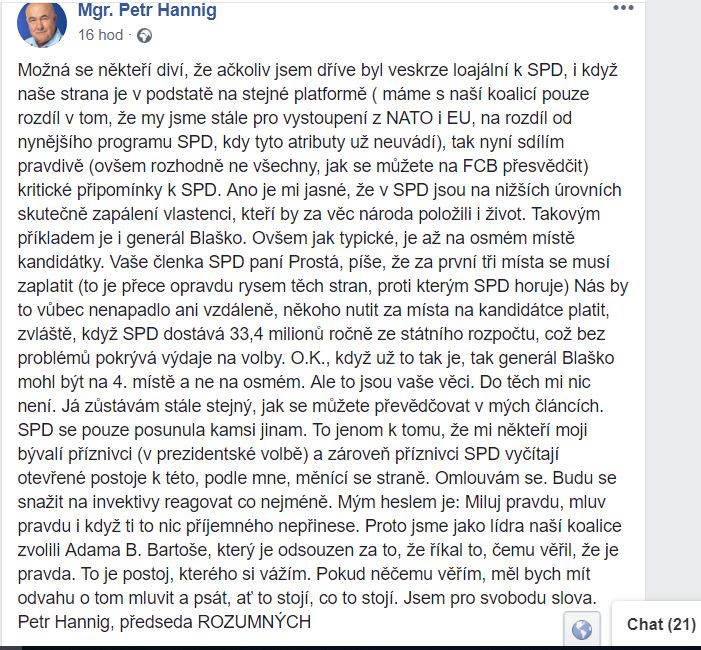Click the phrase 'prezidentské volbě' in the text
701x650 pixels.
click(x=228, y=454)
